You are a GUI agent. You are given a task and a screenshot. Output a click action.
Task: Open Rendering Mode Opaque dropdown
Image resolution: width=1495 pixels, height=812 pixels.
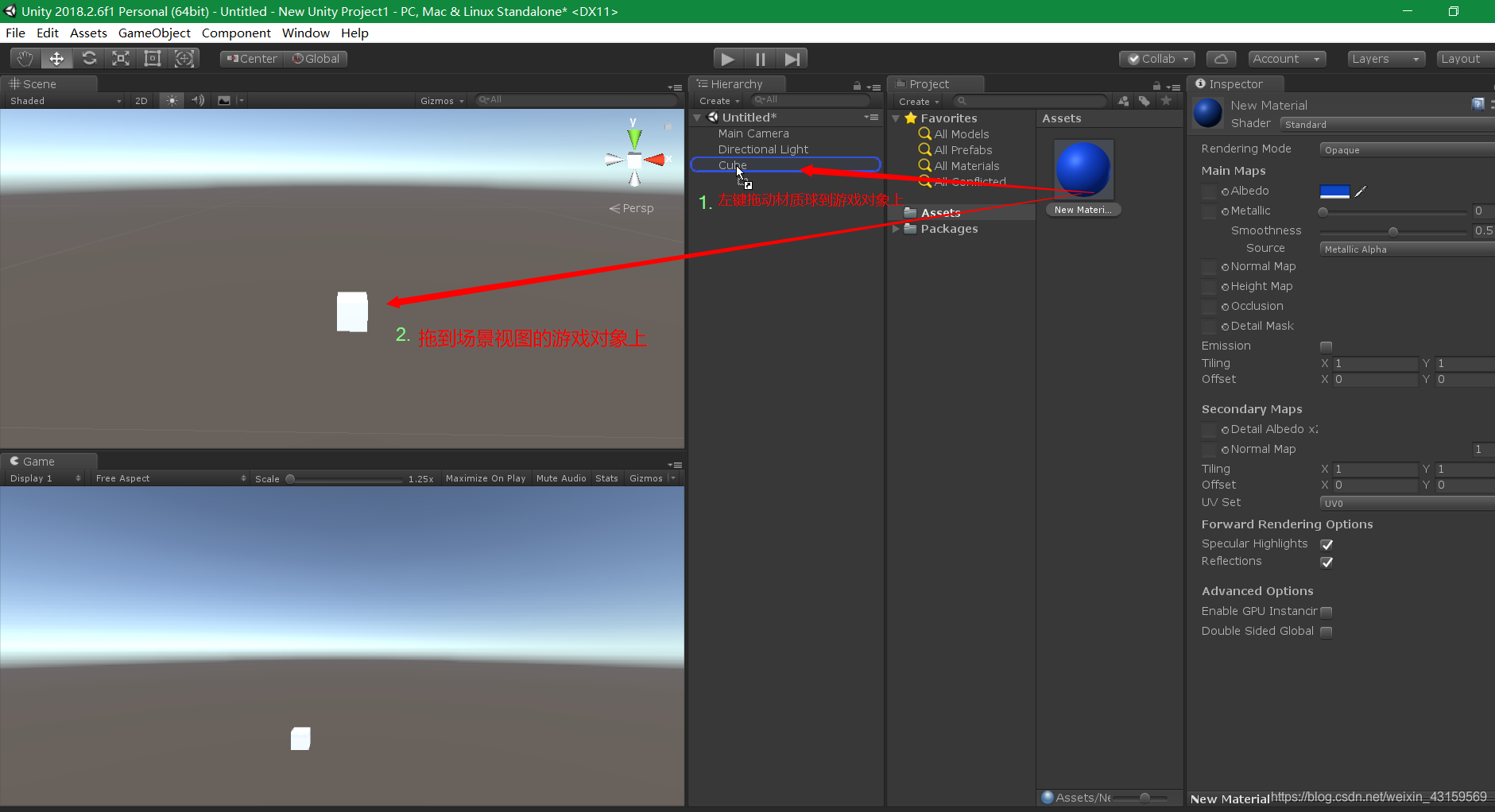1407,150
